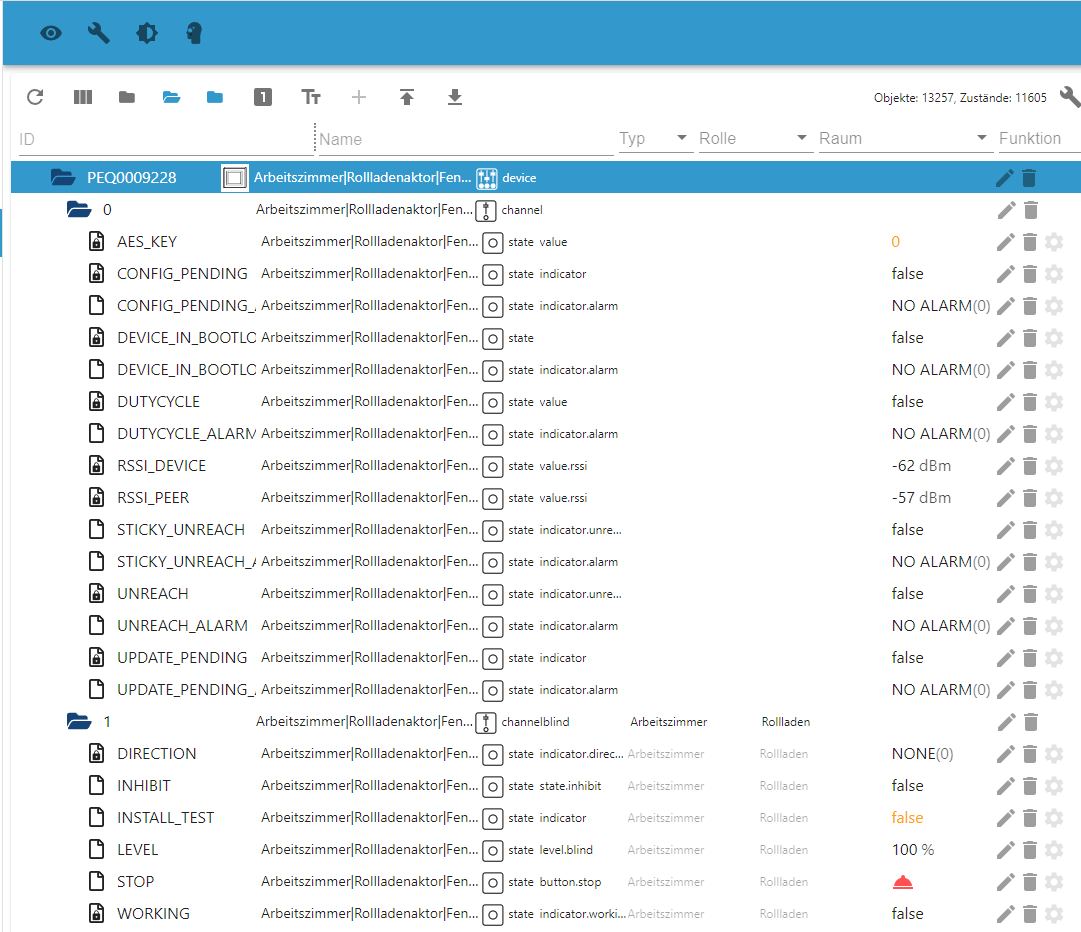Viewport: 1081px width, 932px height.
Task: Delete the CONFIG_PENDING row
Action: (x=1030, y=274)
